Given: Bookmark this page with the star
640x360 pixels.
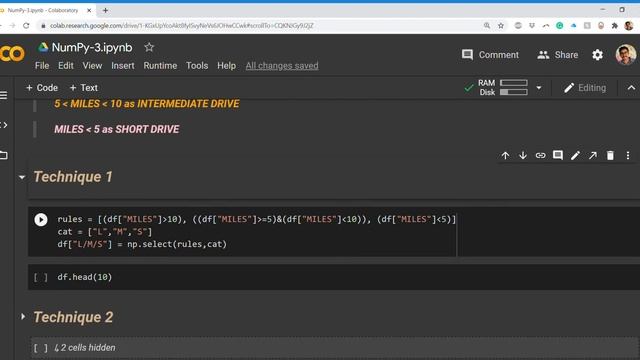Looking at the screenshot, I should (x=501, y=26).
